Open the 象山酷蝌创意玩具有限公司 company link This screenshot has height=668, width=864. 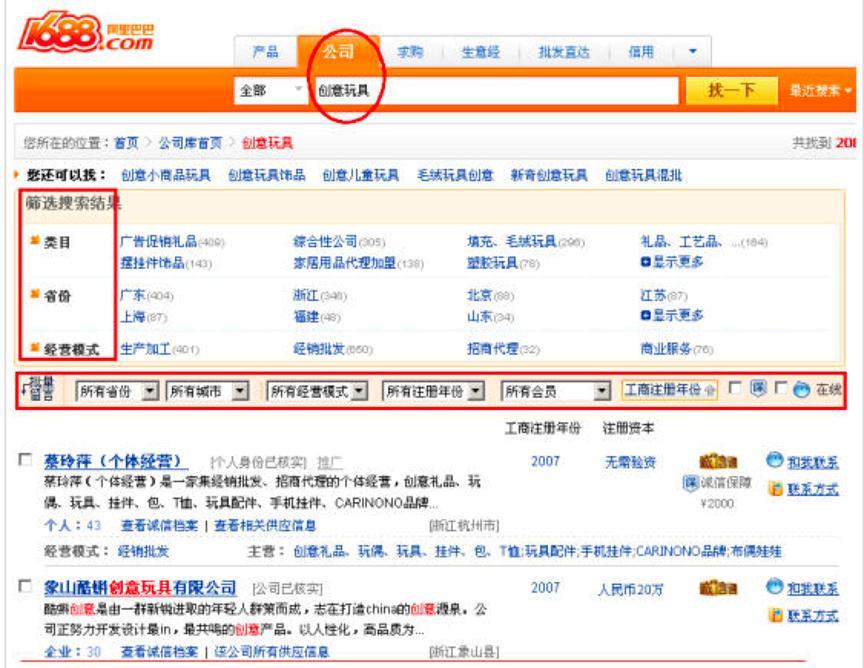coord(140,588)
